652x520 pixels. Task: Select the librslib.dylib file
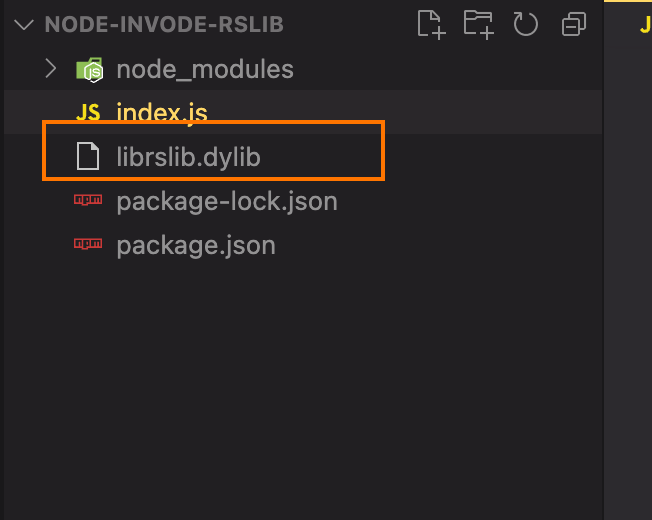[188, 157]
